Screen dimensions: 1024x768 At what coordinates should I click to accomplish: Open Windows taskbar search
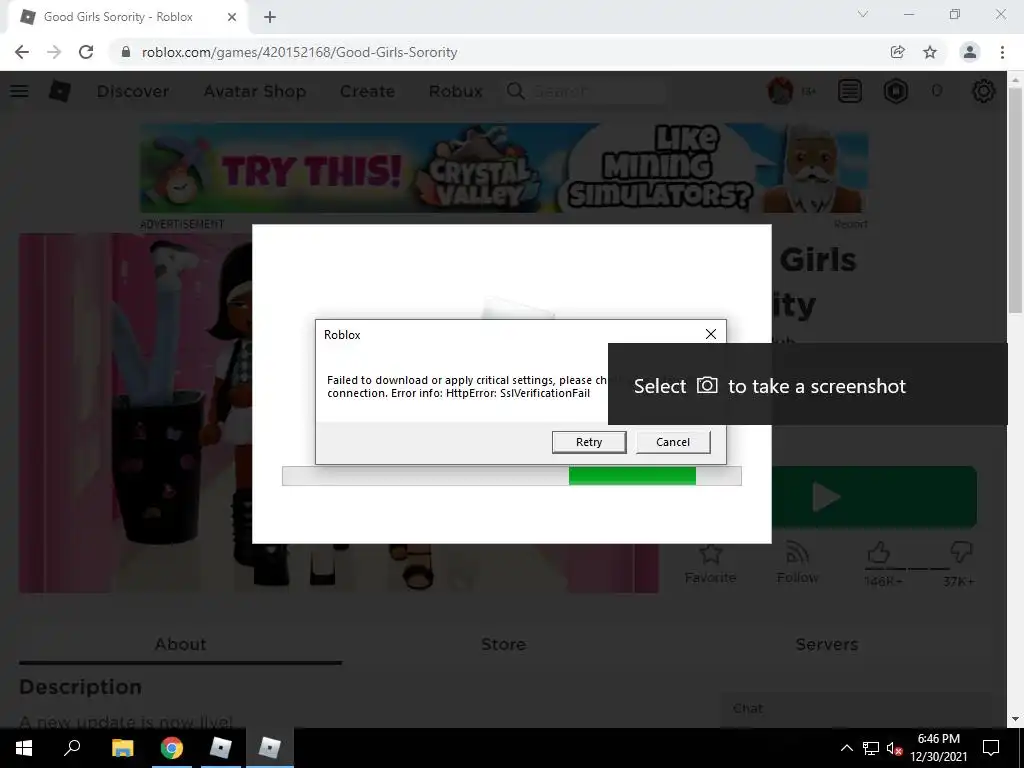(x=72, y=748)
